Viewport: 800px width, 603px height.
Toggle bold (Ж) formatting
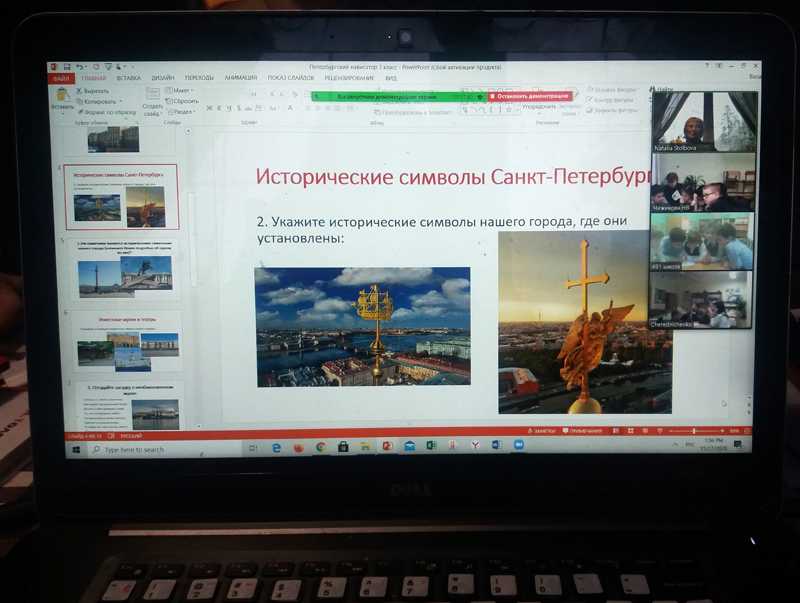tap(209, 108)
